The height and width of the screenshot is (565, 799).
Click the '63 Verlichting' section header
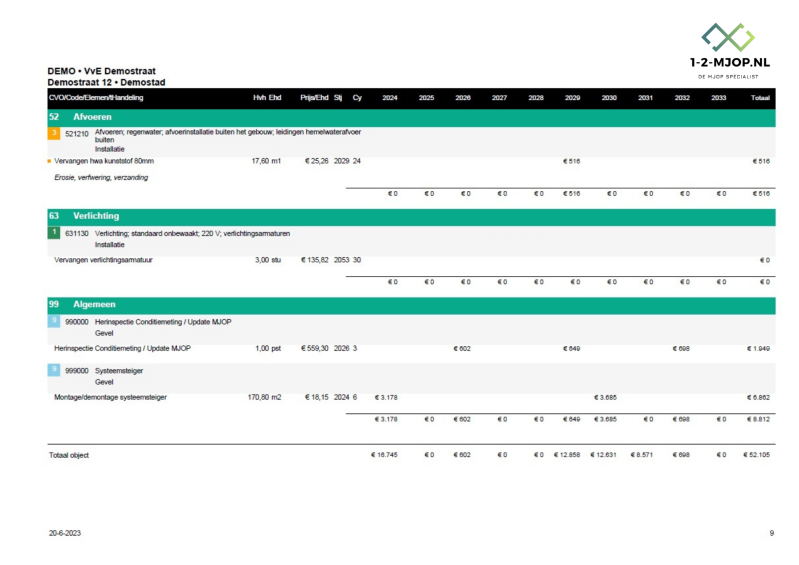(411, 216)
